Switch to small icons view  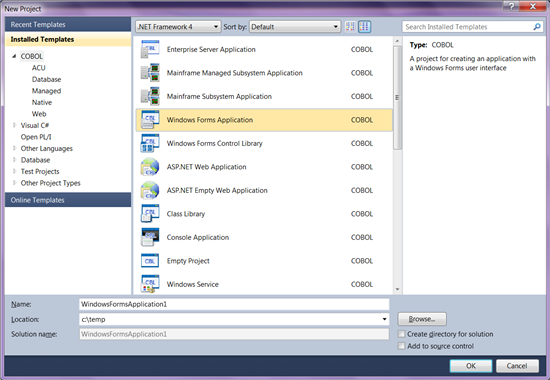[350, 27]
